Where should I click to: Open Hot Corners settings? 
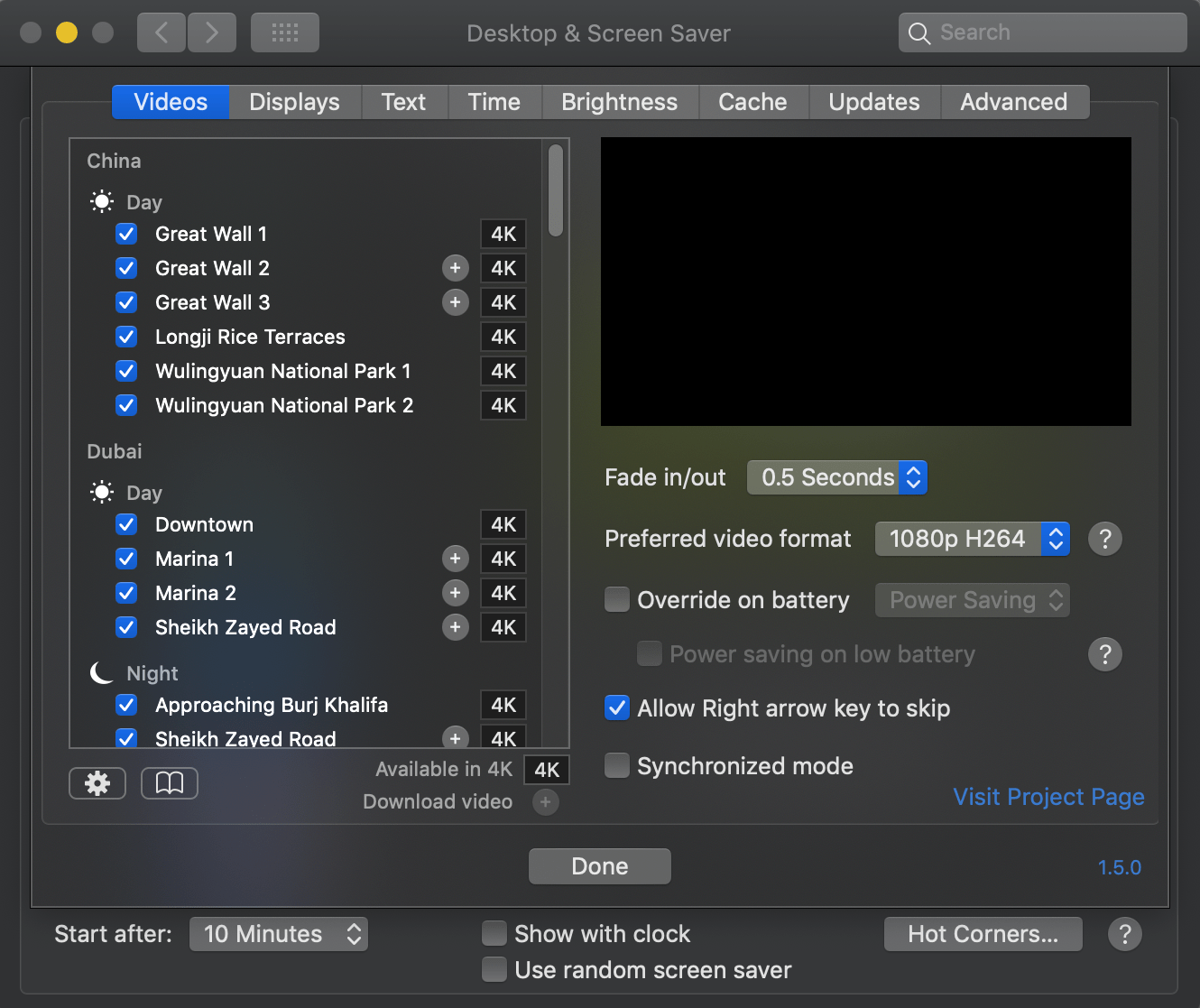point(983,934)
